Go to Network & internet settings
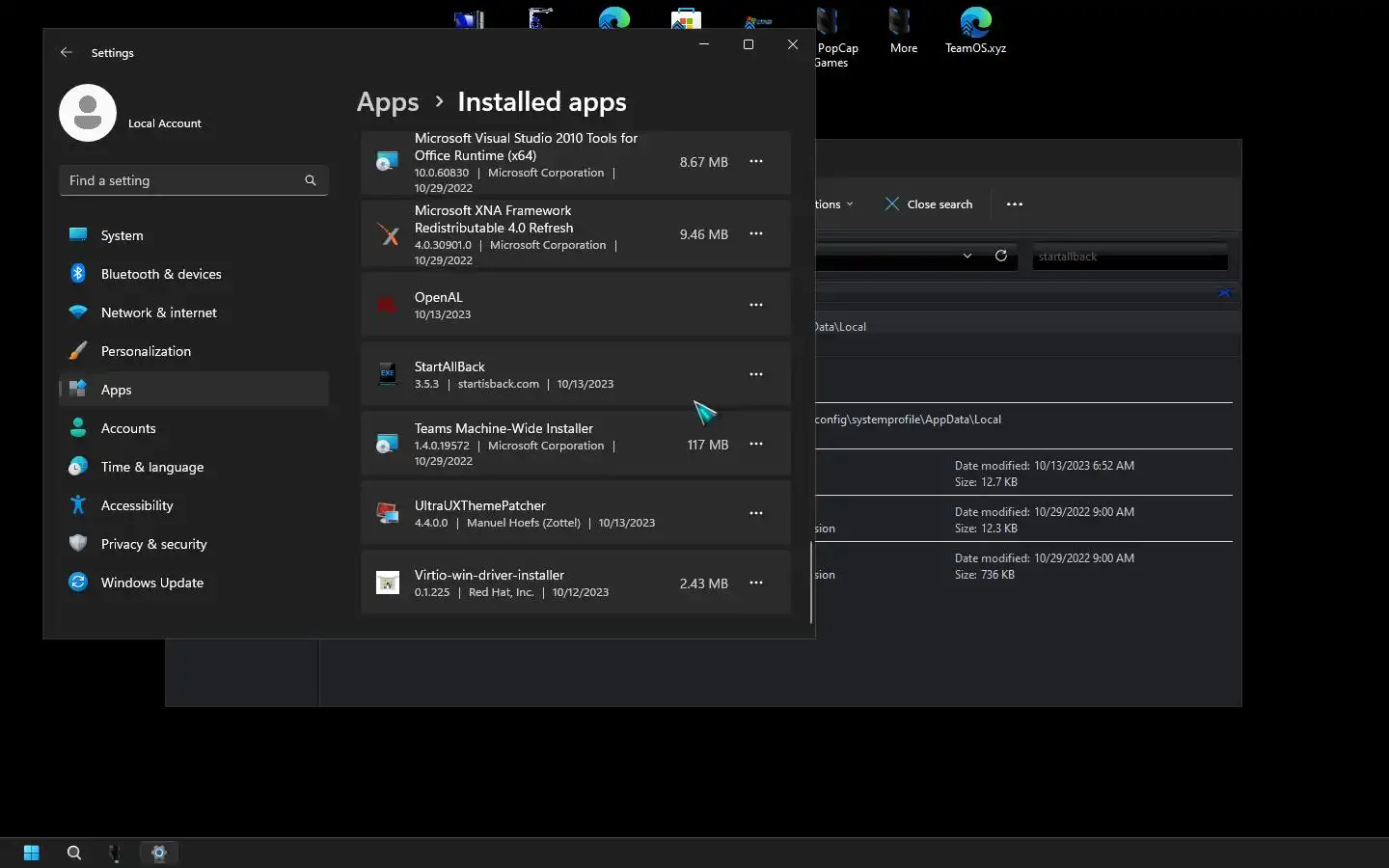1389x868 pixels. pos(194,312)
